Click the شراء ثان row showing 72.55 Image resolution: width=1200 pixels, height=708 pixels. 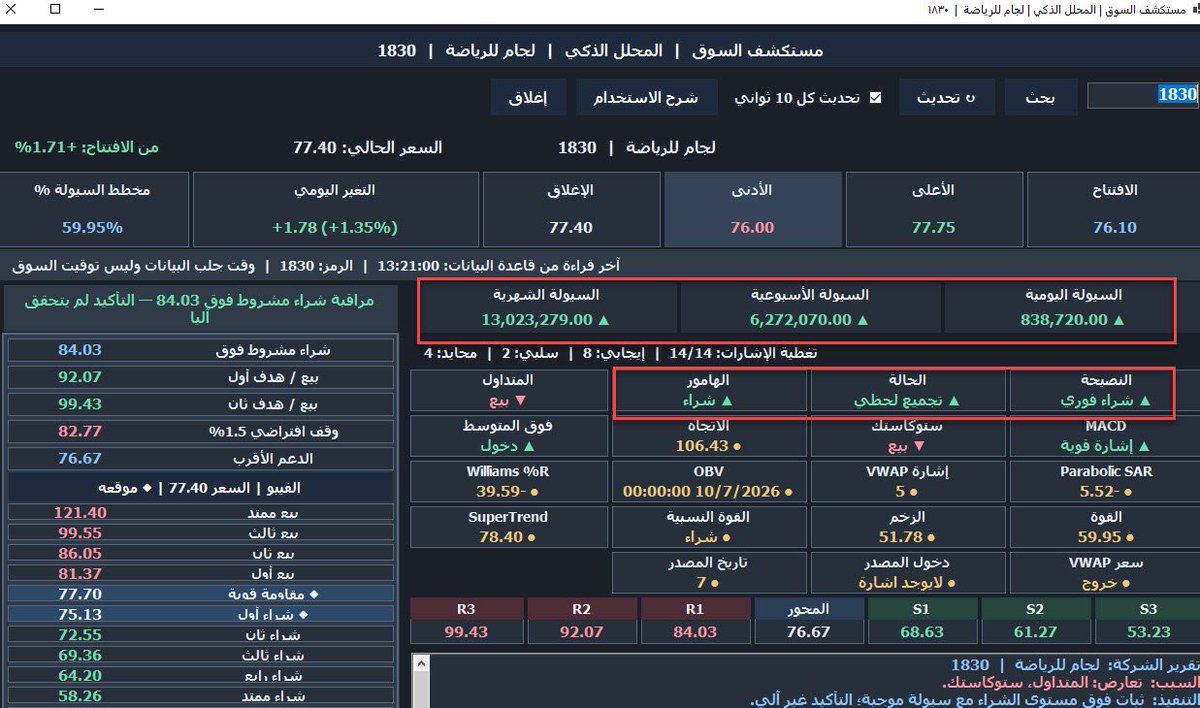coord(201,635)
